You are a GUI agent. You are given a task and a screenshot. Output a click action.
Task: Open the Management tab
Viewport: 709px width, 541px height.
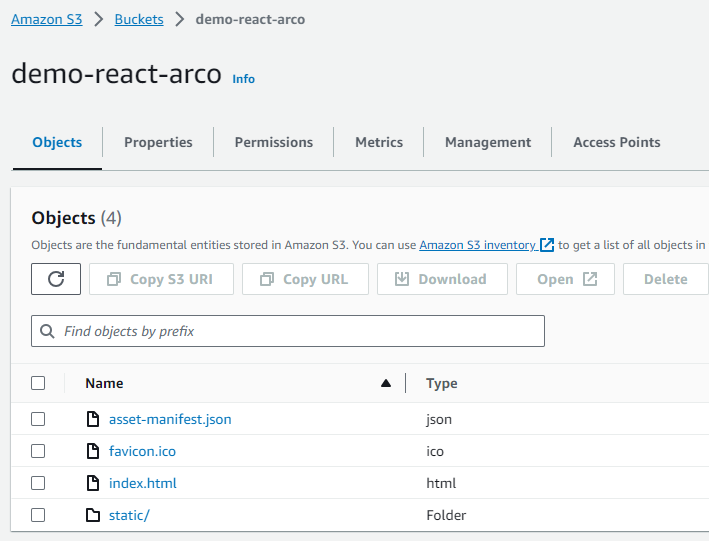tap(488, 142)
